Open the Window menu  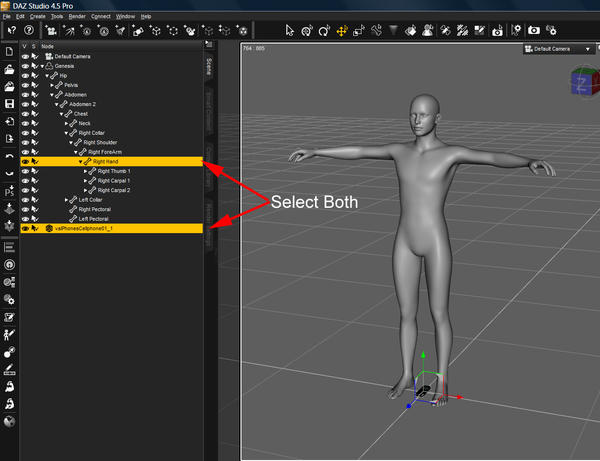coord(125,16)
